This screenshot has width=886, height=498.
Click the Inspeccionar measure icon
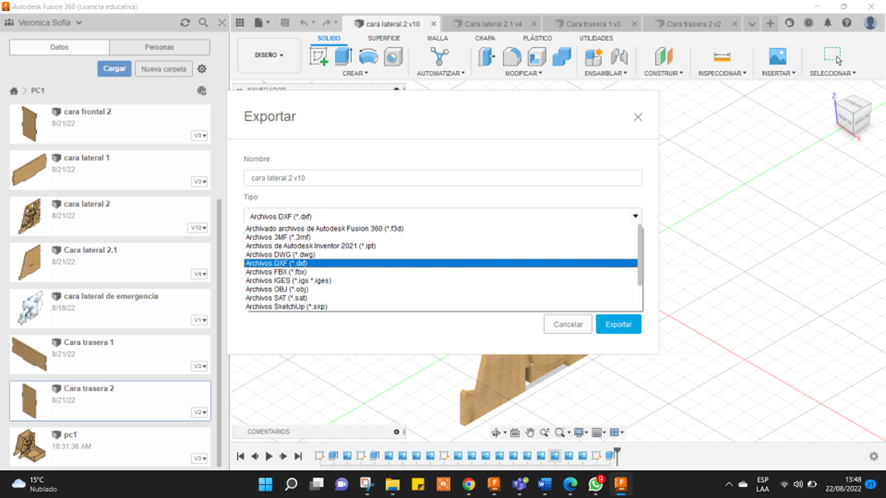[722, 57]
